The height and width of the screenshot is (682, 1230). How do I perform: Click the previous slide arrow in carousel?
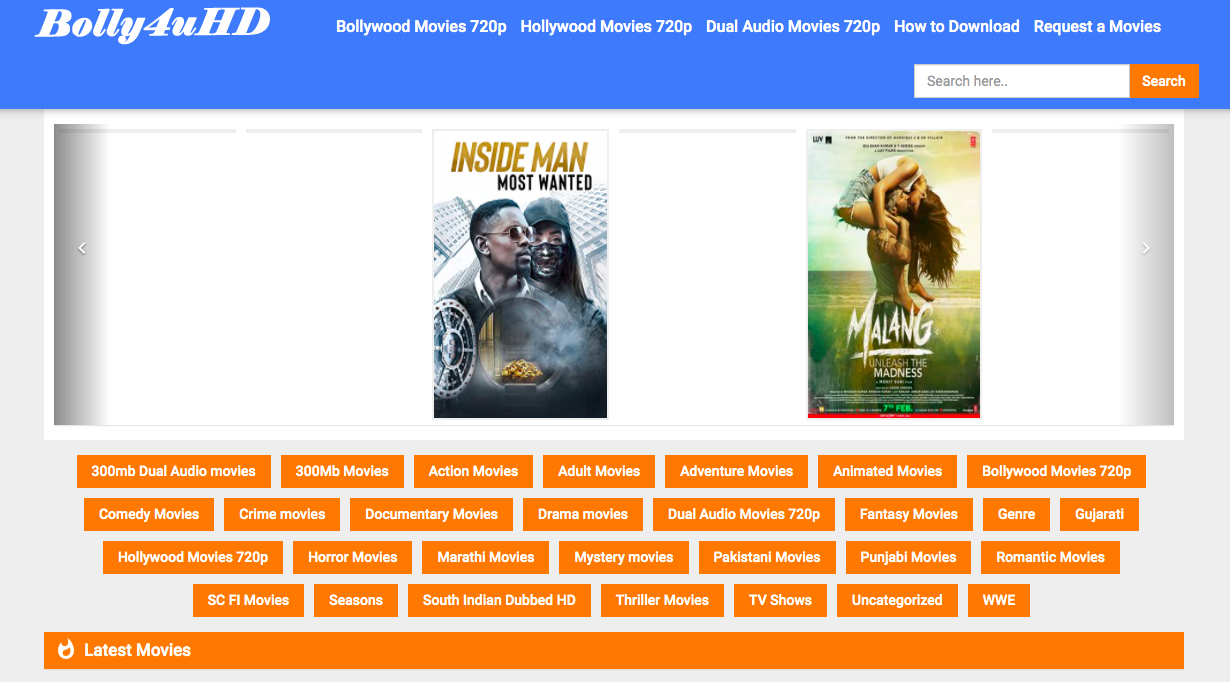[82, 248]
